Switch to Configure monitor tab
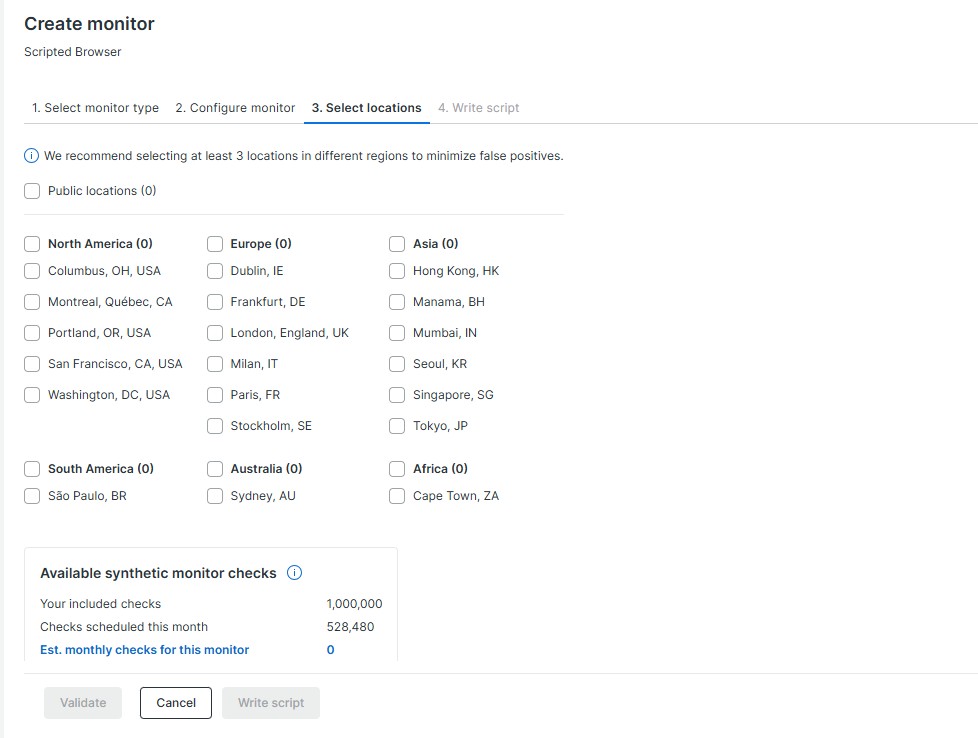 (235, 108)
